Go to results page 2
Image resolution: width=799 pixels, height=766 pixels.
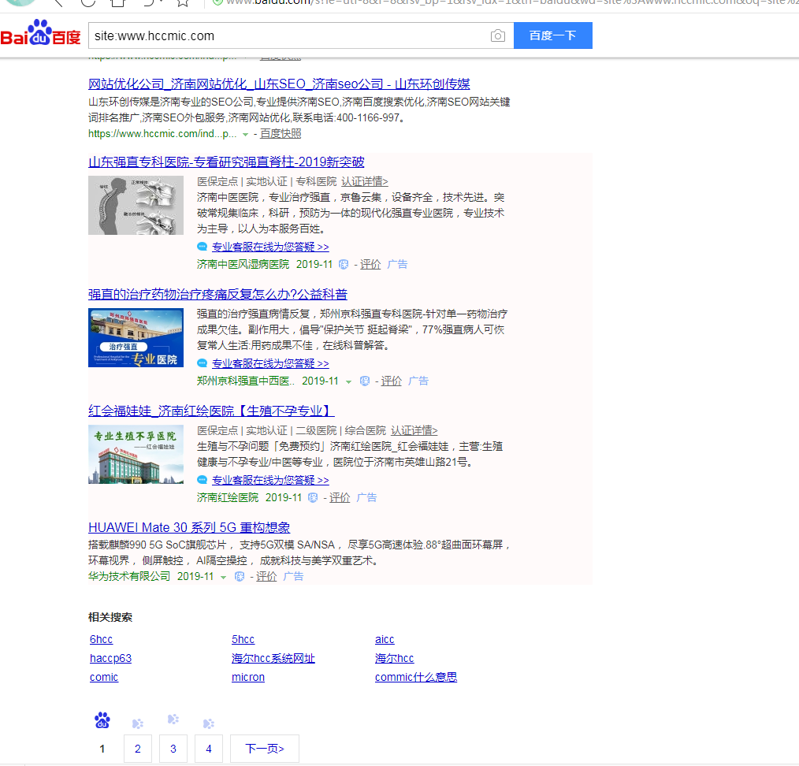tap(138, 749)
